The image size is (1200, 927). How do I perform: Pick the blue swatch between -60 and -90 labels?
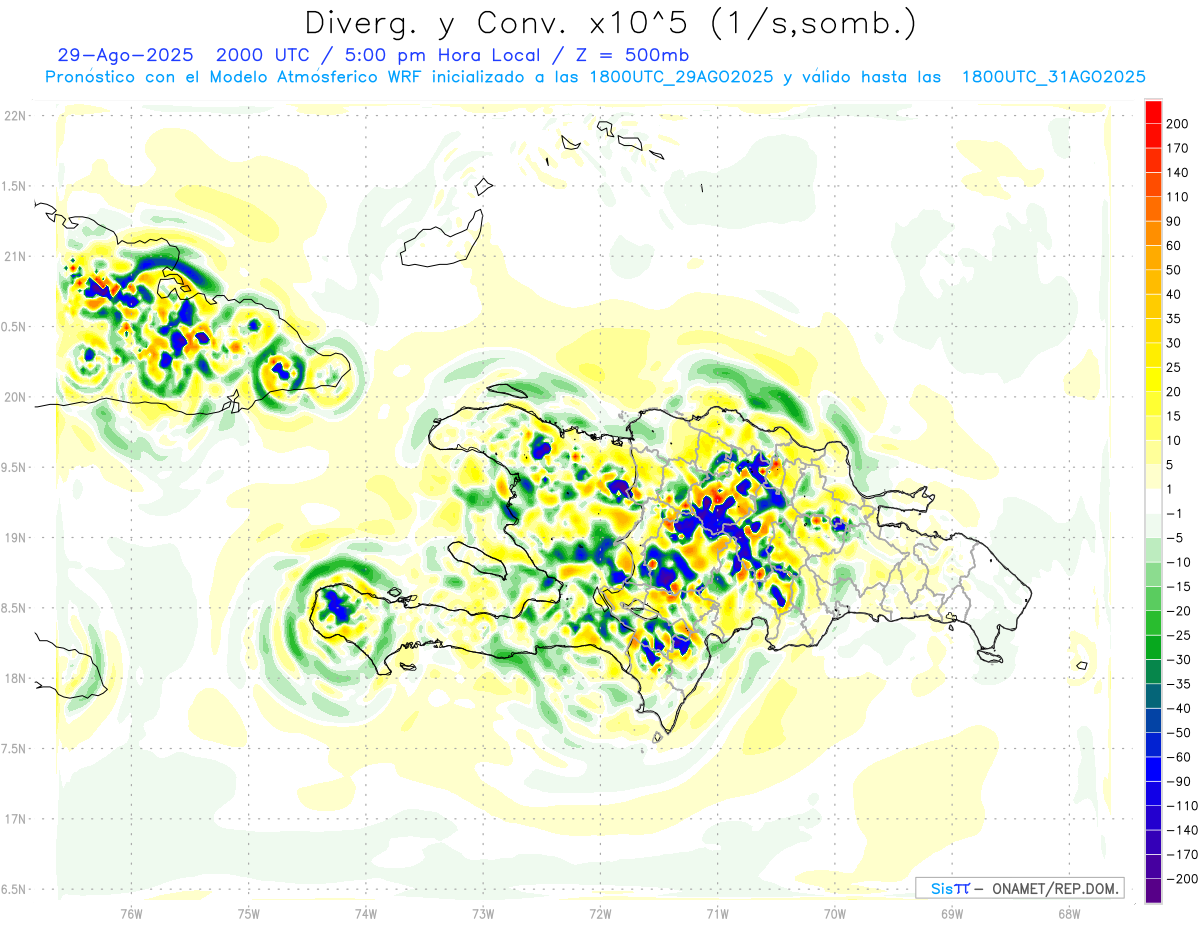point(1153,768)
